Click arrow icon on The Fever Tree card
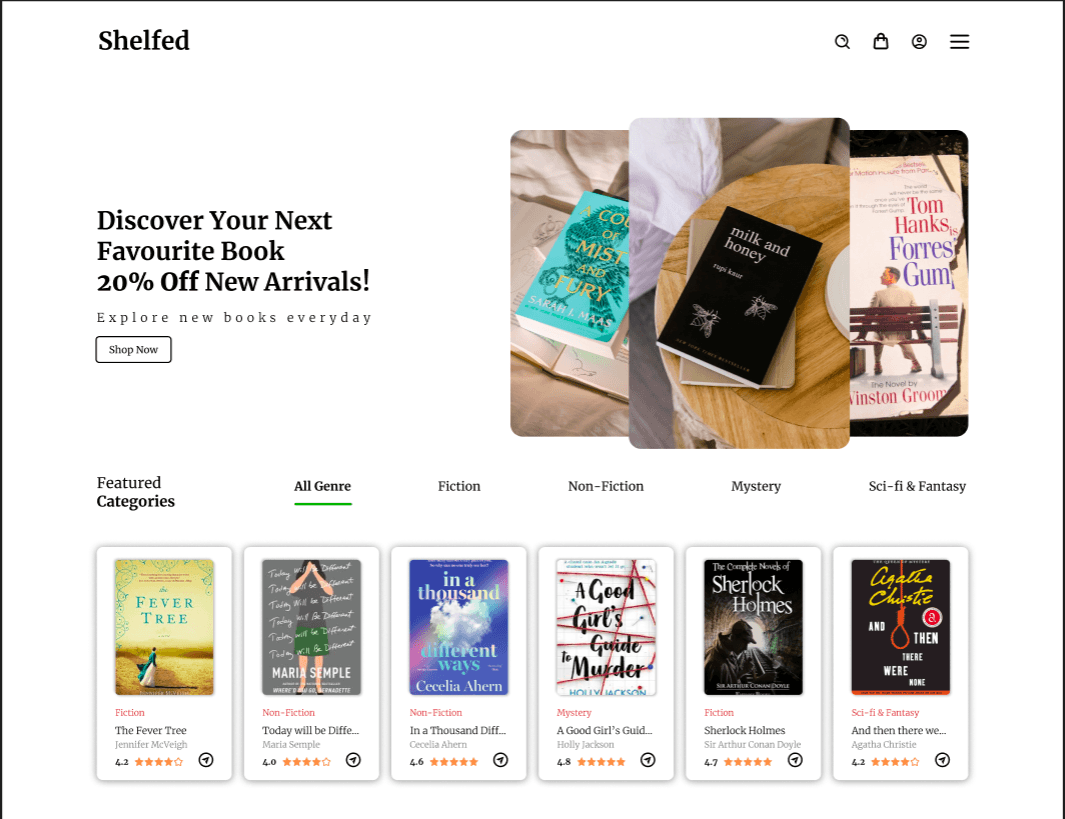The width and height of the screenshot is (1065, 819). pyautogui.click(x=206, y=760)
